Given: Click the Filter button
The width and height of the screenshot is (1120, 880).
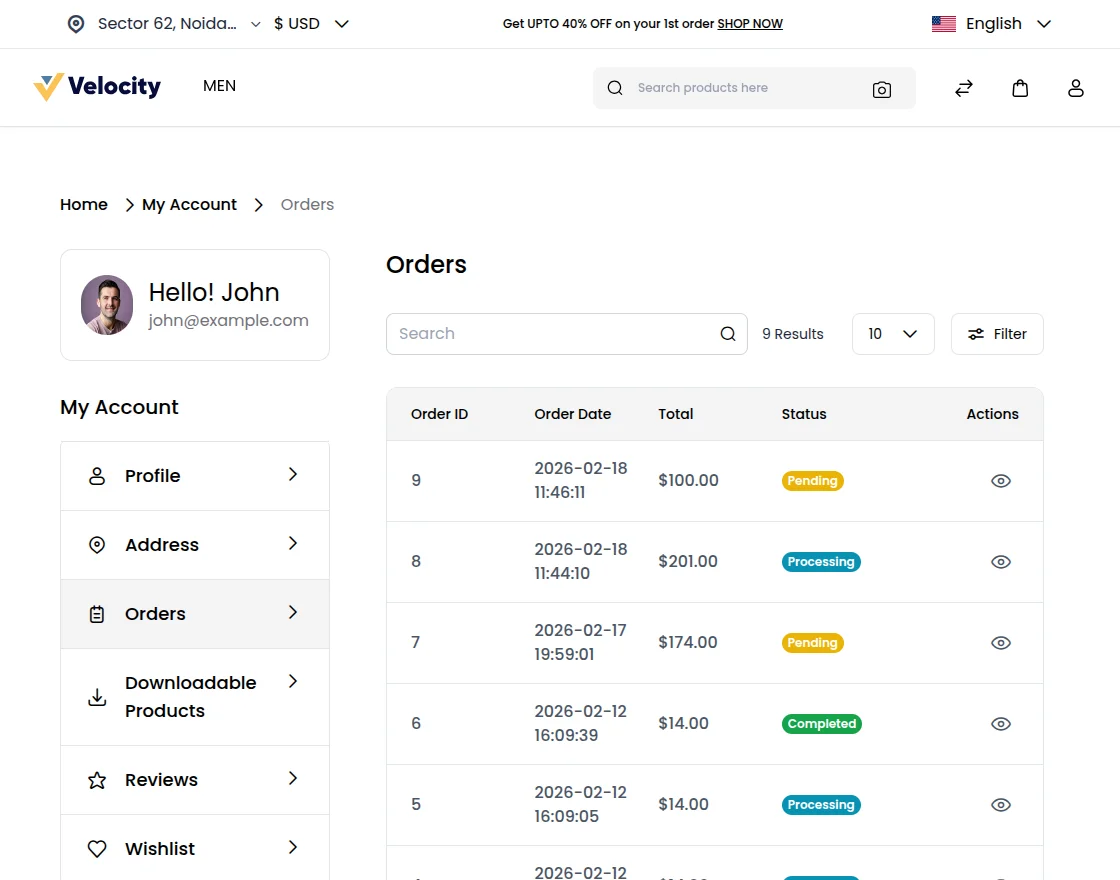Looking at the screenshot, I should tap(996, 334).
